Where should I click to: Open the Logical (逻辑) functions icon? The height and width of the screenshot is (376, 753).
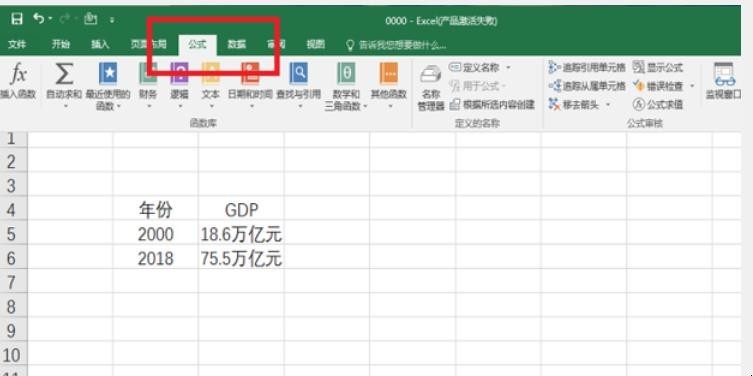tap(179, 74)
